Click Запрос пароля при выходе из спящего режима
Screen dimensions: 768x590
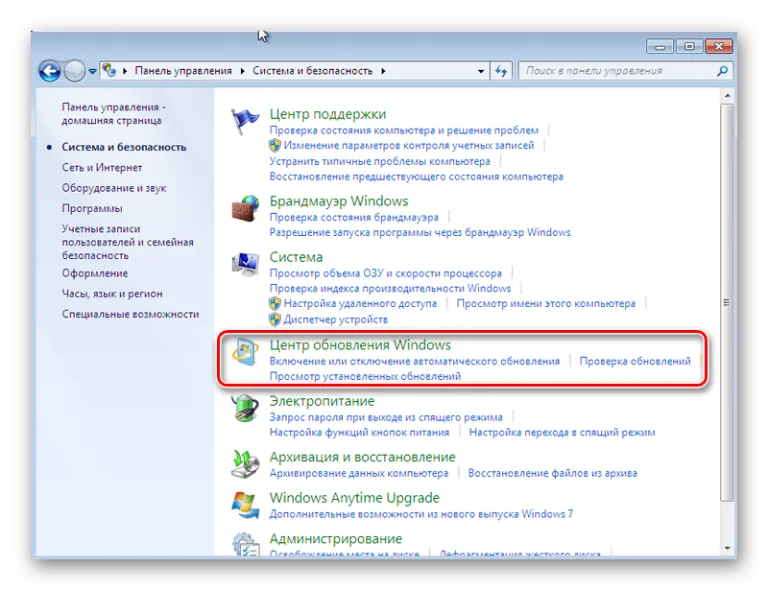click(386, 417)
